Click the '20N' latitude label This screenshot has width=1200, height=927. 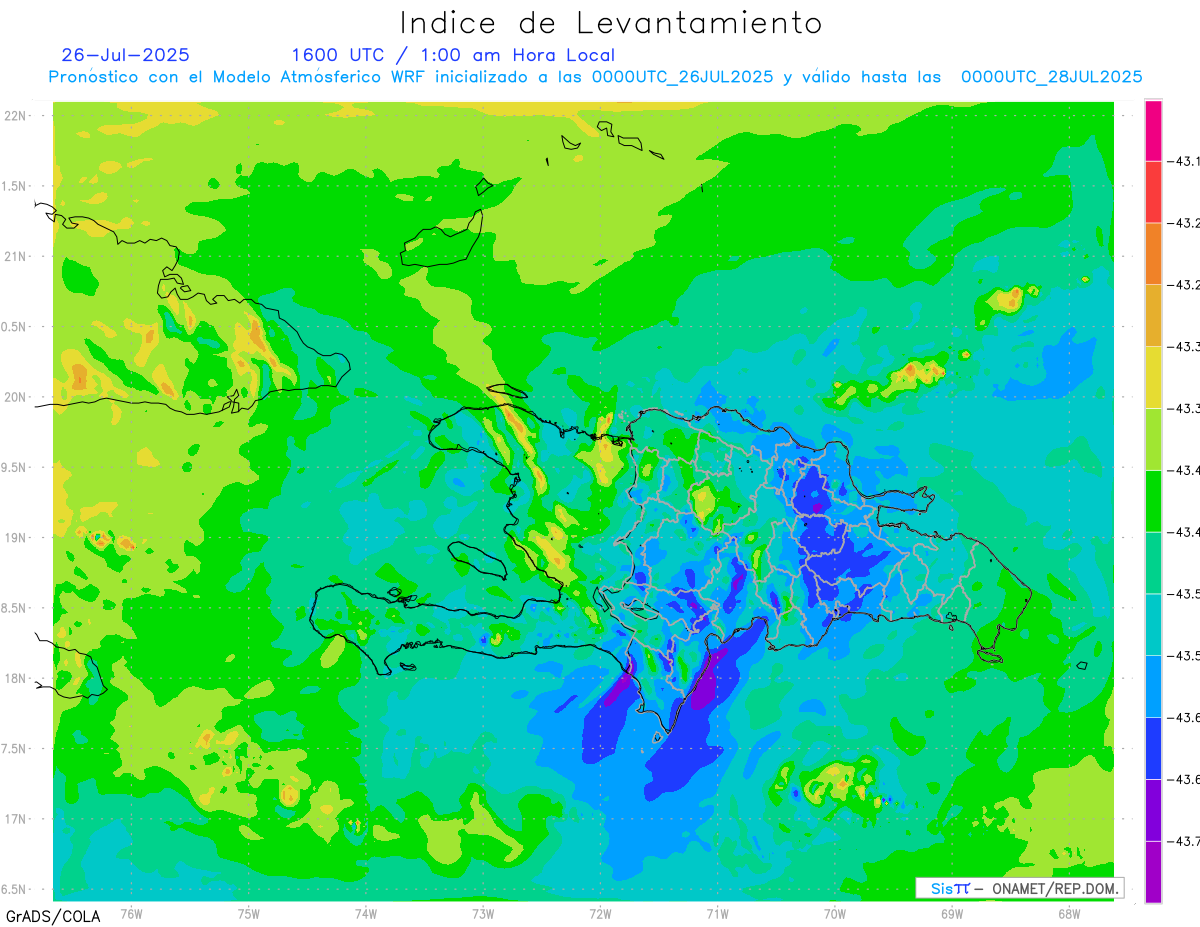(17, 397)
